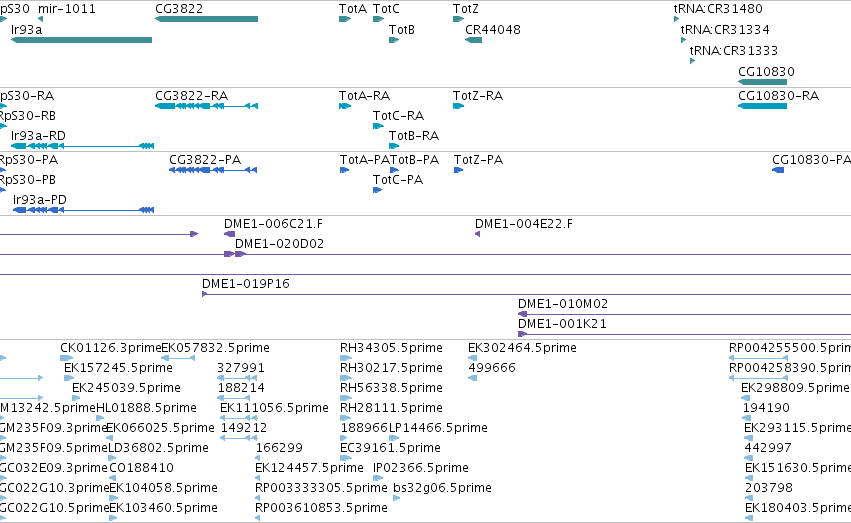This screenshot has height=523, width=851.
Task: Select the LD36802.5prime EST label
Action: click(x=158, y=448)
